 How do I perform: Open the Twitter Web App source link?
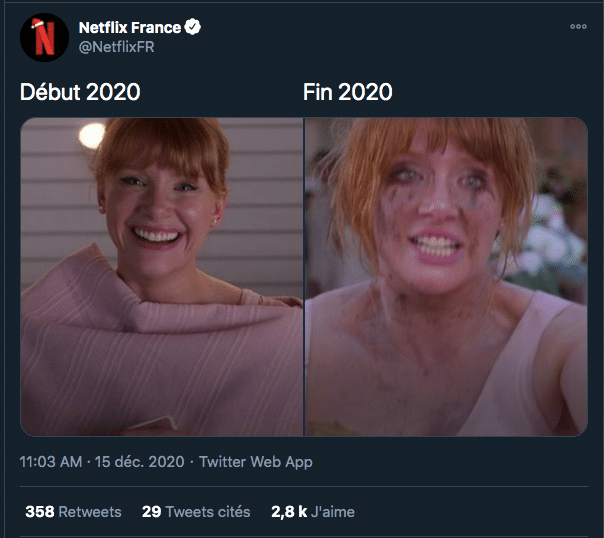pyautogui.click(x=256, y=462)
